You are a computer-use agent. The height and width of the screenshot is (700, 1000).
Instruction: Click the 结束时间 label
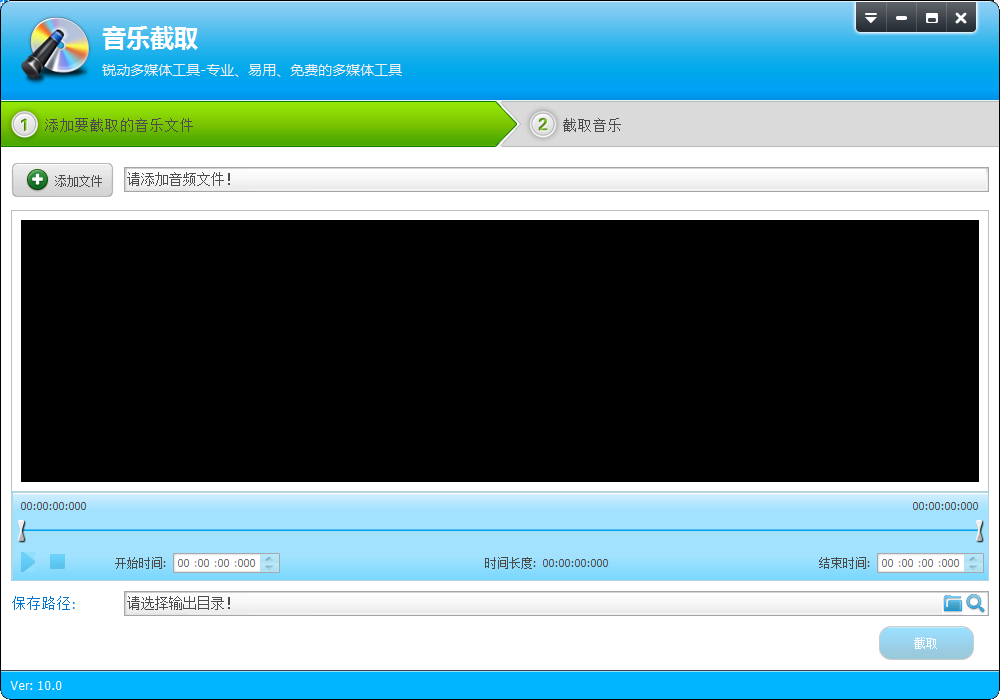pos(844,563)
